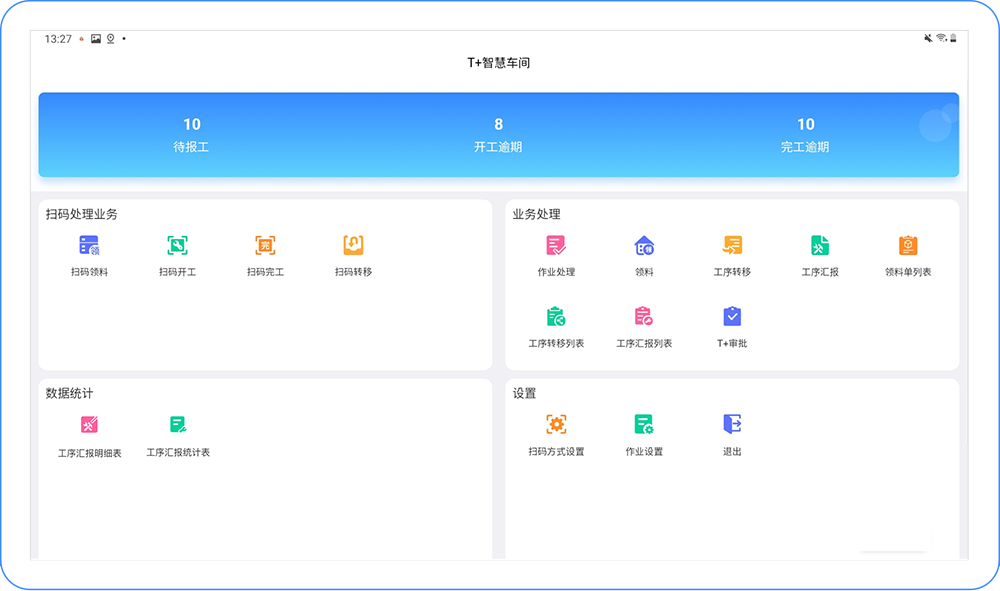Viewport: 1000px width, 591px height.
Task: Tap the 完工逾期 overdue stat
Action: pos(805,134)
